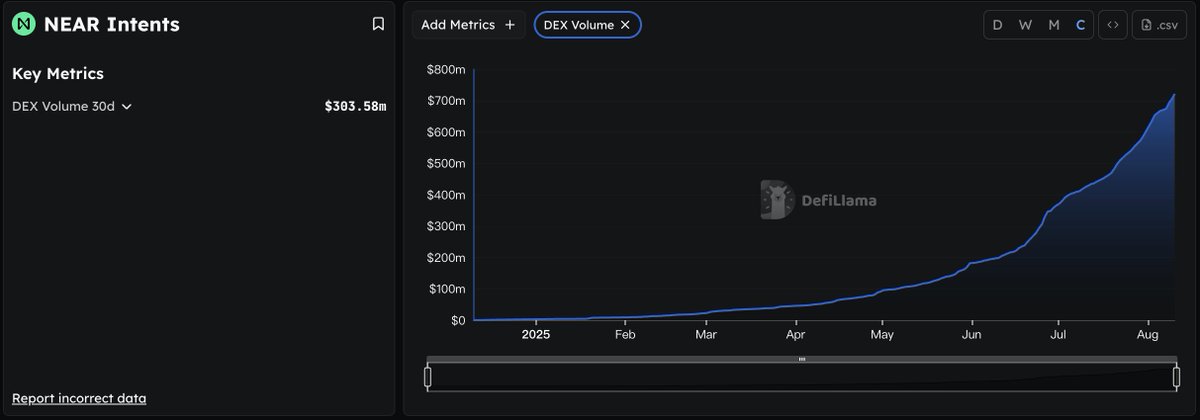Viewport: 1200px width, 420px height.
Task: Open the embed code icon button
Action: click(x=1112, y=25)
